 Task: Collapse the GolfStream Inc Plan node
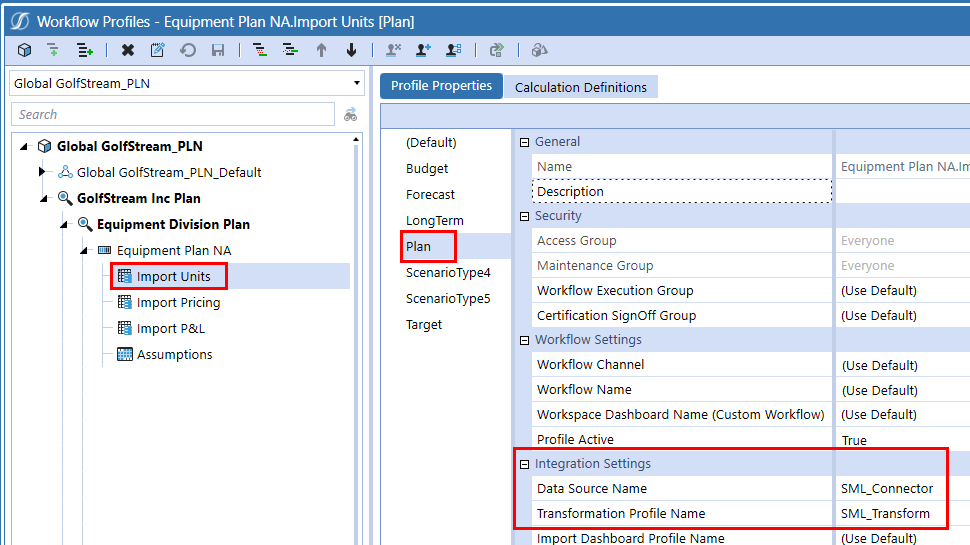(x=44, y=199)
